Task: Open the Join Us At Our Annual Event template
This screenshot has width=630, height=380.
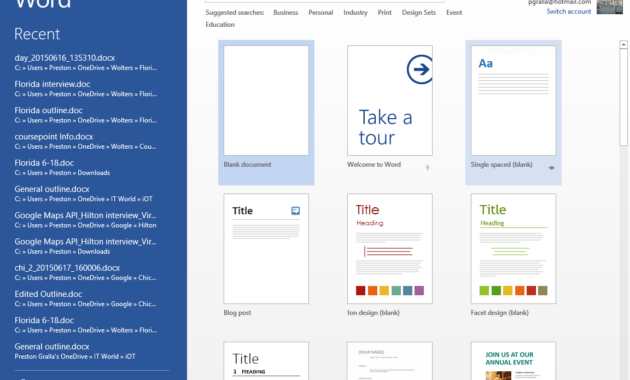Action: tap(513, 361)
